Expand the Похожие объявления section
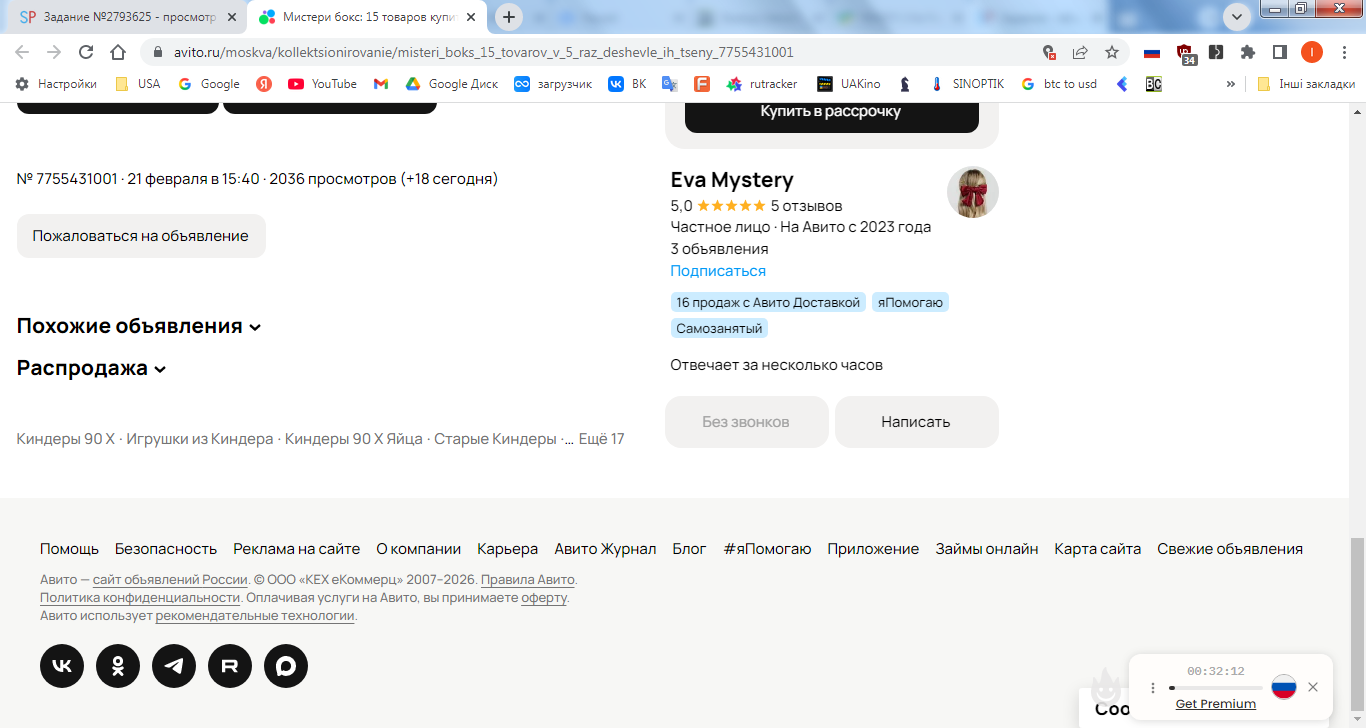The height and width of the screenshot is (728, 1366). click(x=139, y=326)
